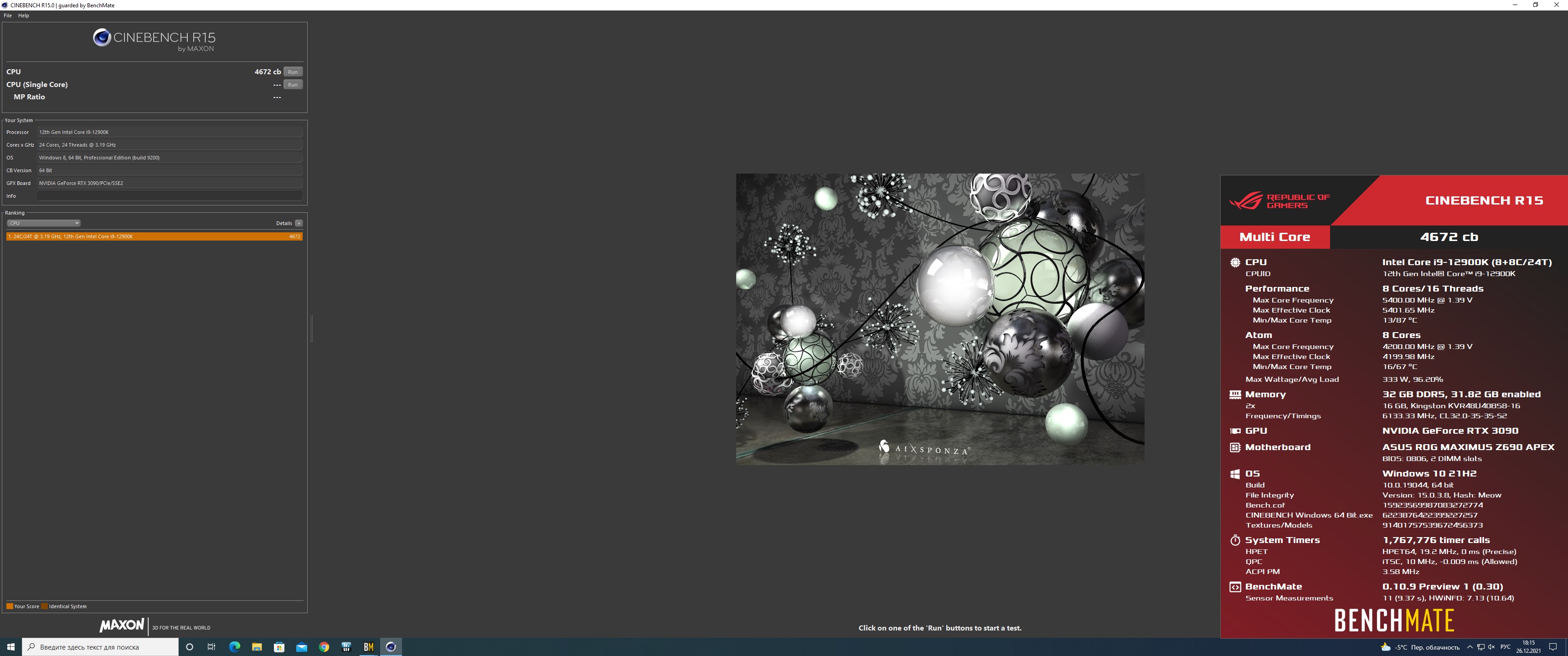
Task: Switch to Cinebench taskbar icon
Action: [391, 647]
